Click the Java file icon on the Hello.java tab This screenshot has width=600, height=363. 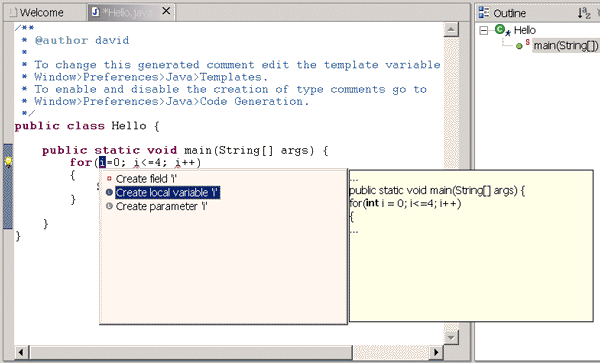(x=95, y=12)
